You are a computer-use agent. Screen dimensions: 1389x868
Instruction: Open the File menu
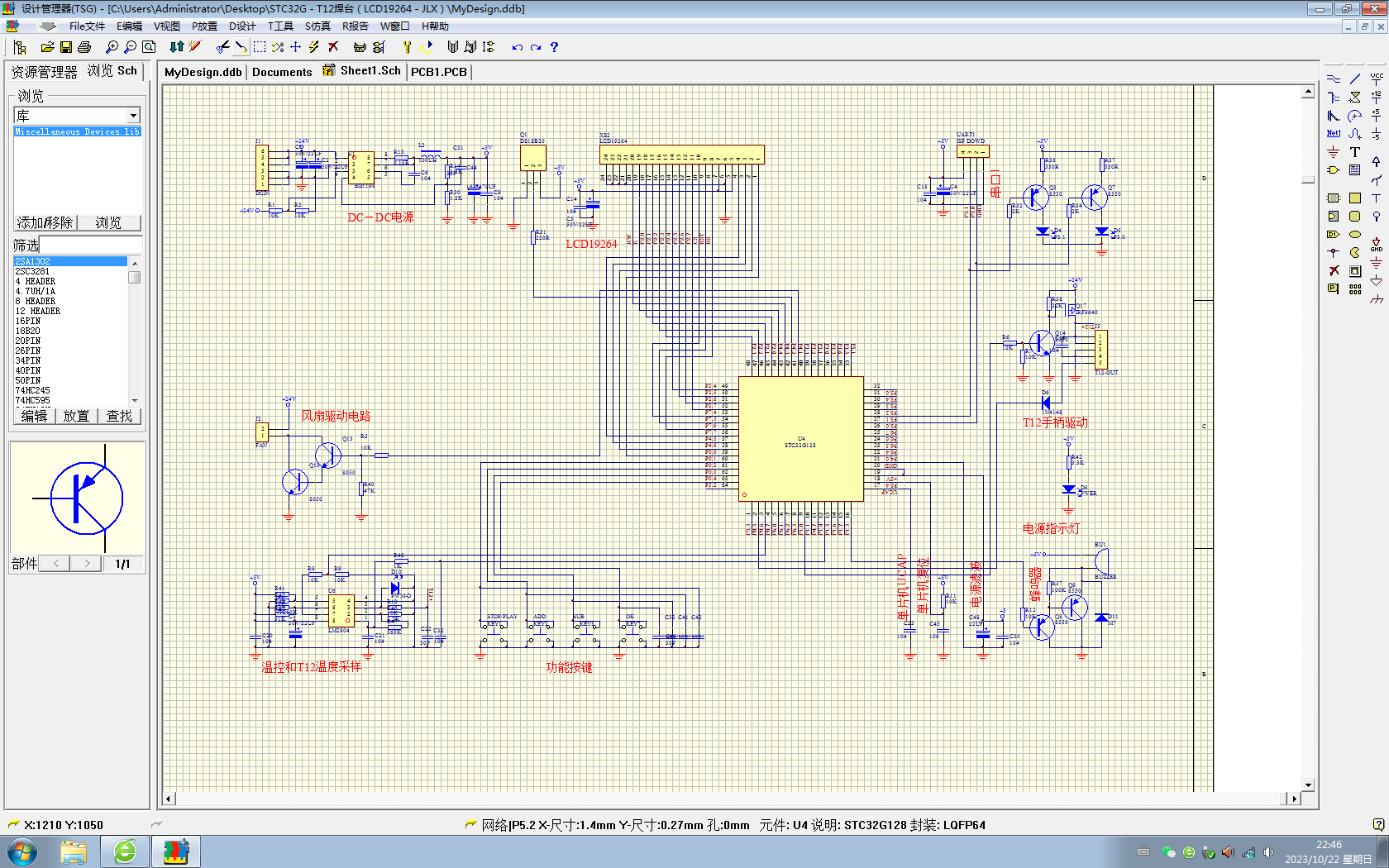pos(87,26)
